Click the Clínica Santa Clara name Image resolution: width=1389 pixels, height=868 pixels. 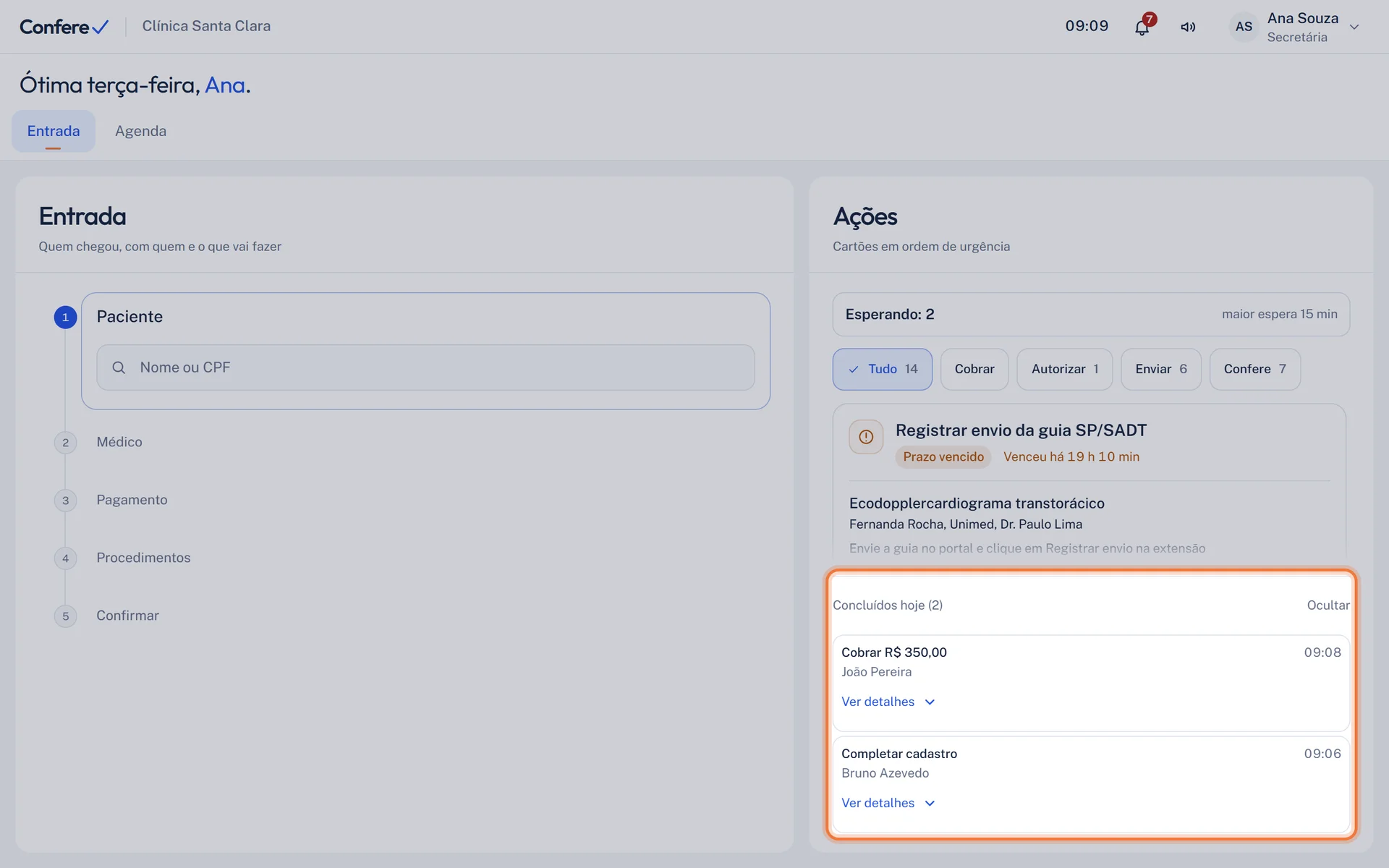point(206,26)
